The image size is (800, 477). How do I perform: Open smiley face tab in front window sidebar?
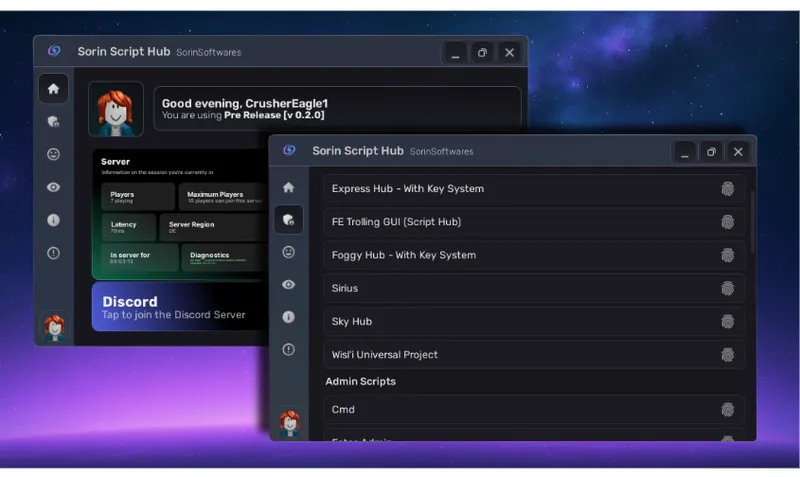[x=288, y=252]
